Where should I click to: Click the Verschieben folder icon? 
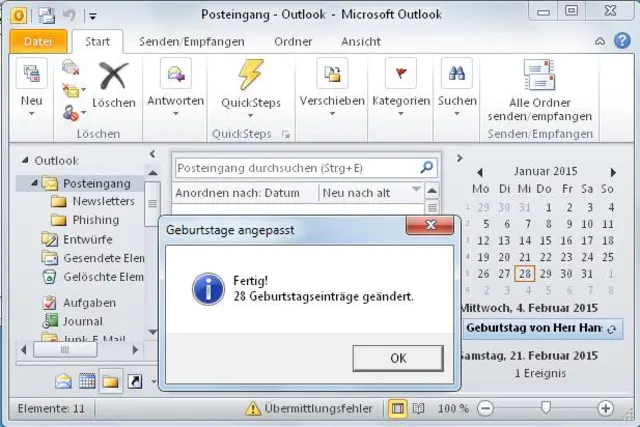[x=332, y=73]
